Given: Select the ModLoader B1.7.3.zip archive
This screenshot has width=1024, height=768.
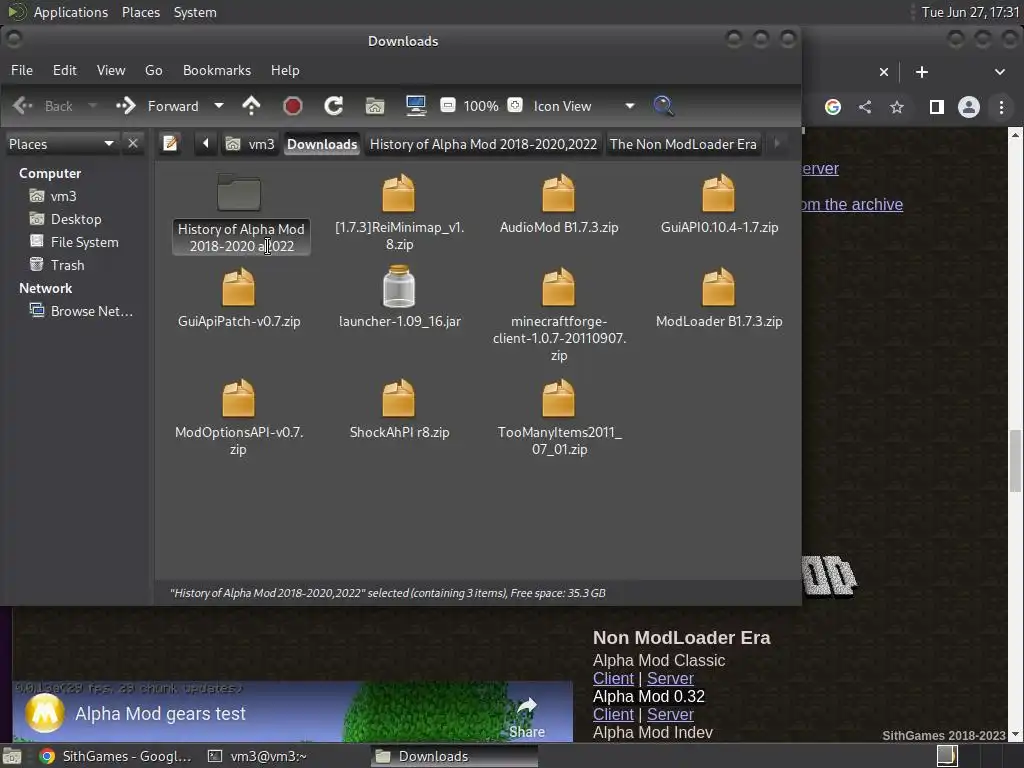Looking at the screenshot, I should pos(718,288).
